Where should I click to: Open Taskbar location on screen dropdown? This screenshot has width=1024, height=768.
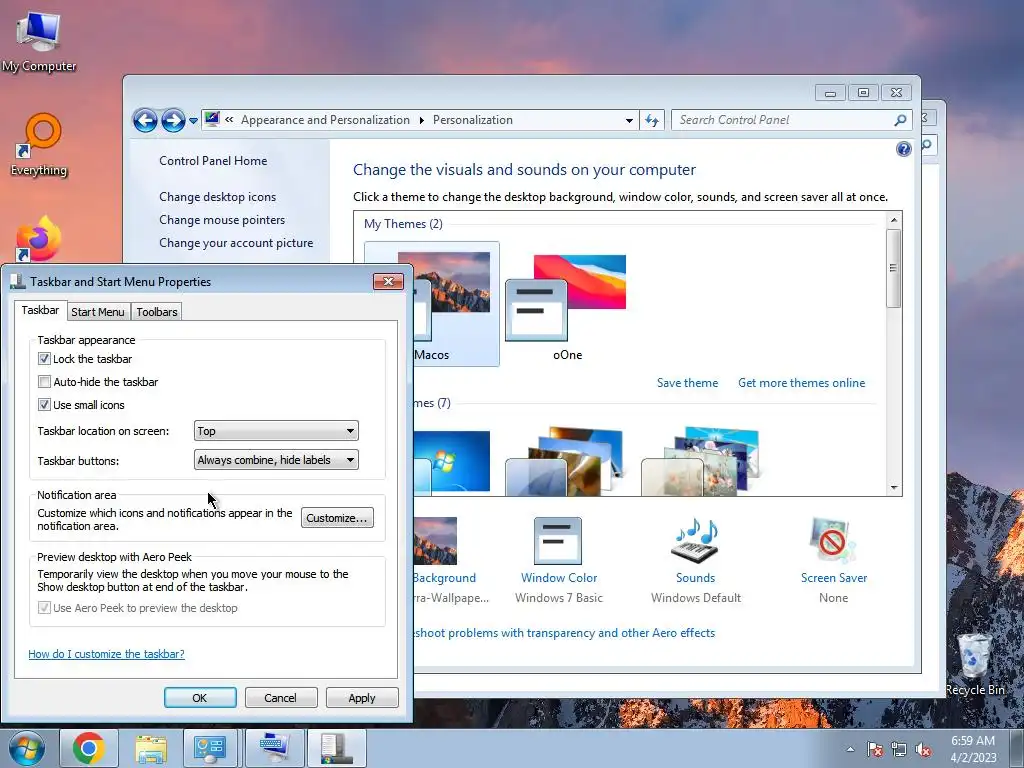point(276,431)
